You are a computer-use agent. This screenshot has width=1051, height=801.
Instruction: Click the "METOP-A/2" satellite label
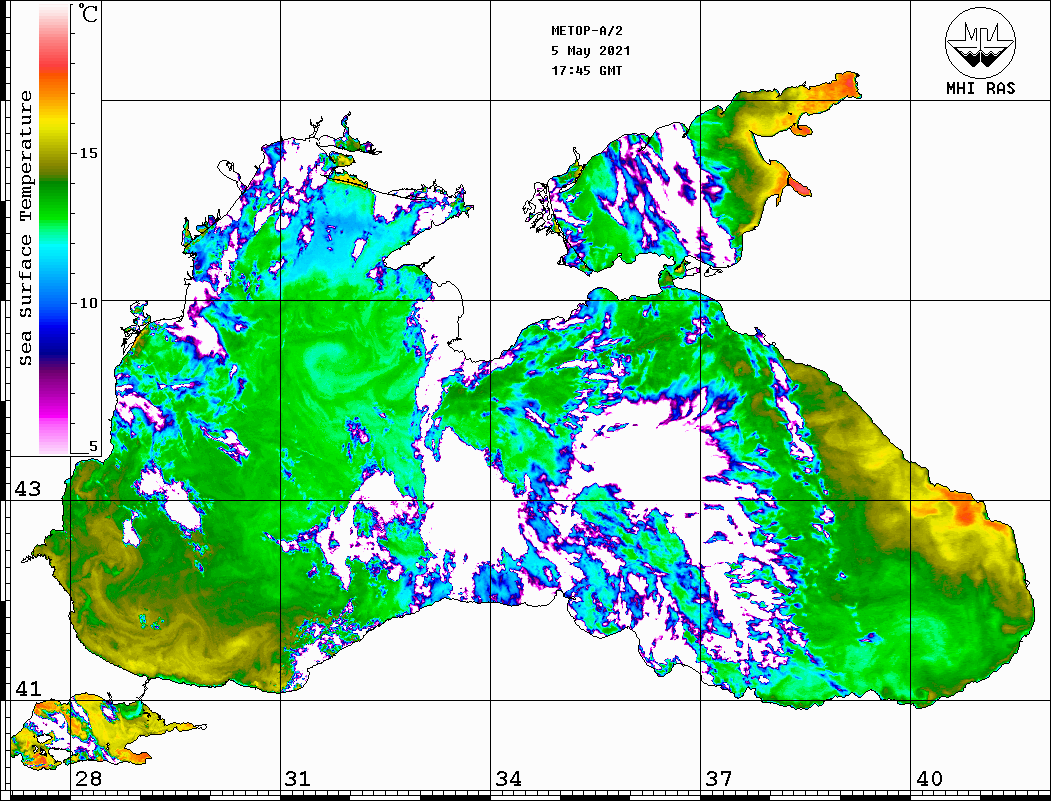pos(587,31)
